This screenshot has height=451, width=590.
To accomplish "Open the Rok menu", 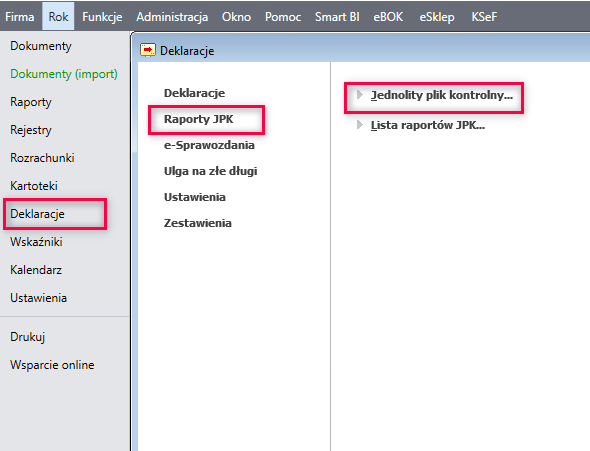I will point(58,17).
